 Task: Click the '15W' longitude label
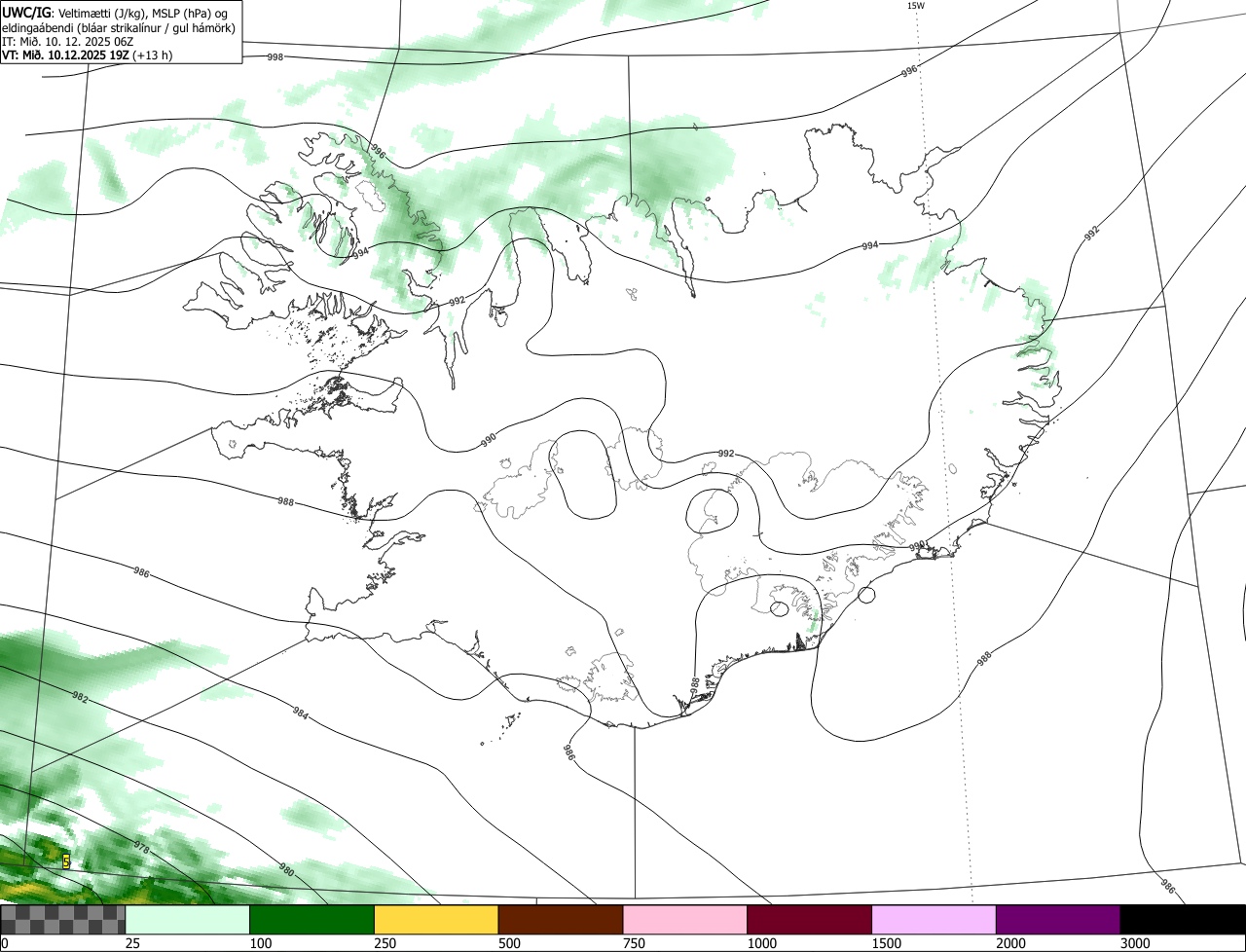click(x=915, y=5)
